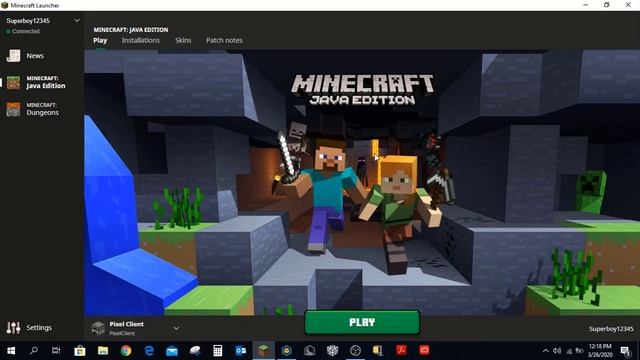Open Microsoft Store from the taskbar
The width and height of the screenshot is (640, 360).
(x=80, y=351)
